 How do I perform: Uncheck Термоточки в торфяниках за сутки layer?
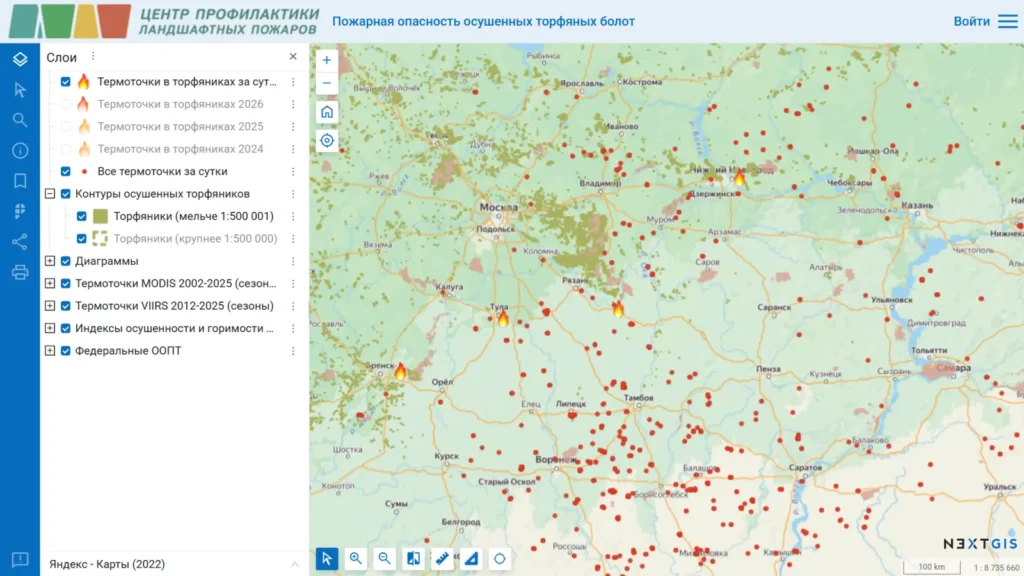(x=65, y=82)
